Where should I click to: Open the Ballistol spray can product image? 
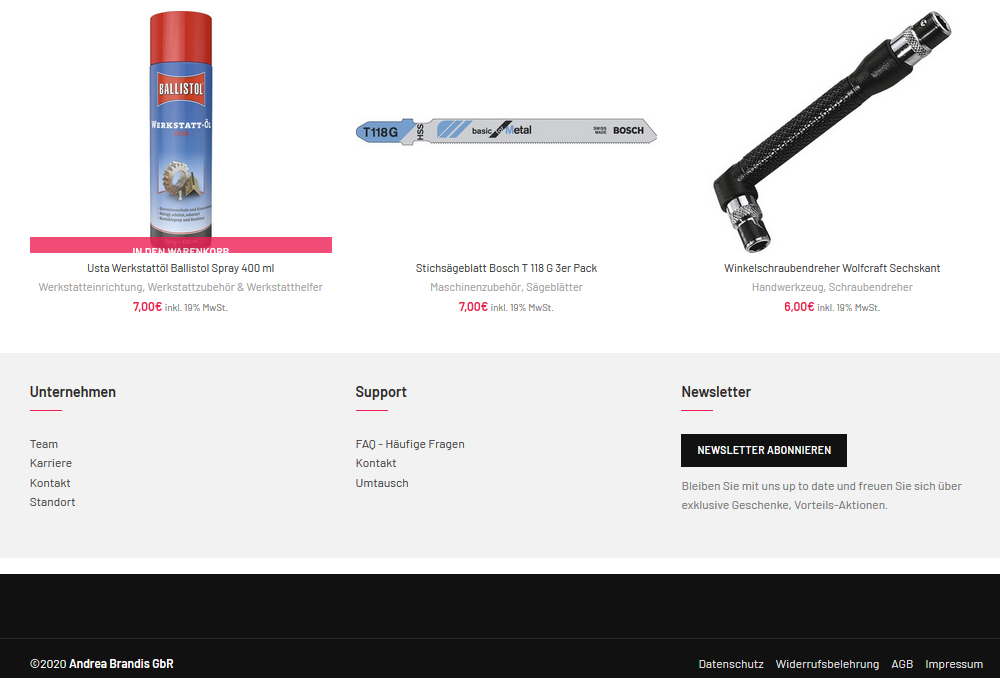pos(180,124)
